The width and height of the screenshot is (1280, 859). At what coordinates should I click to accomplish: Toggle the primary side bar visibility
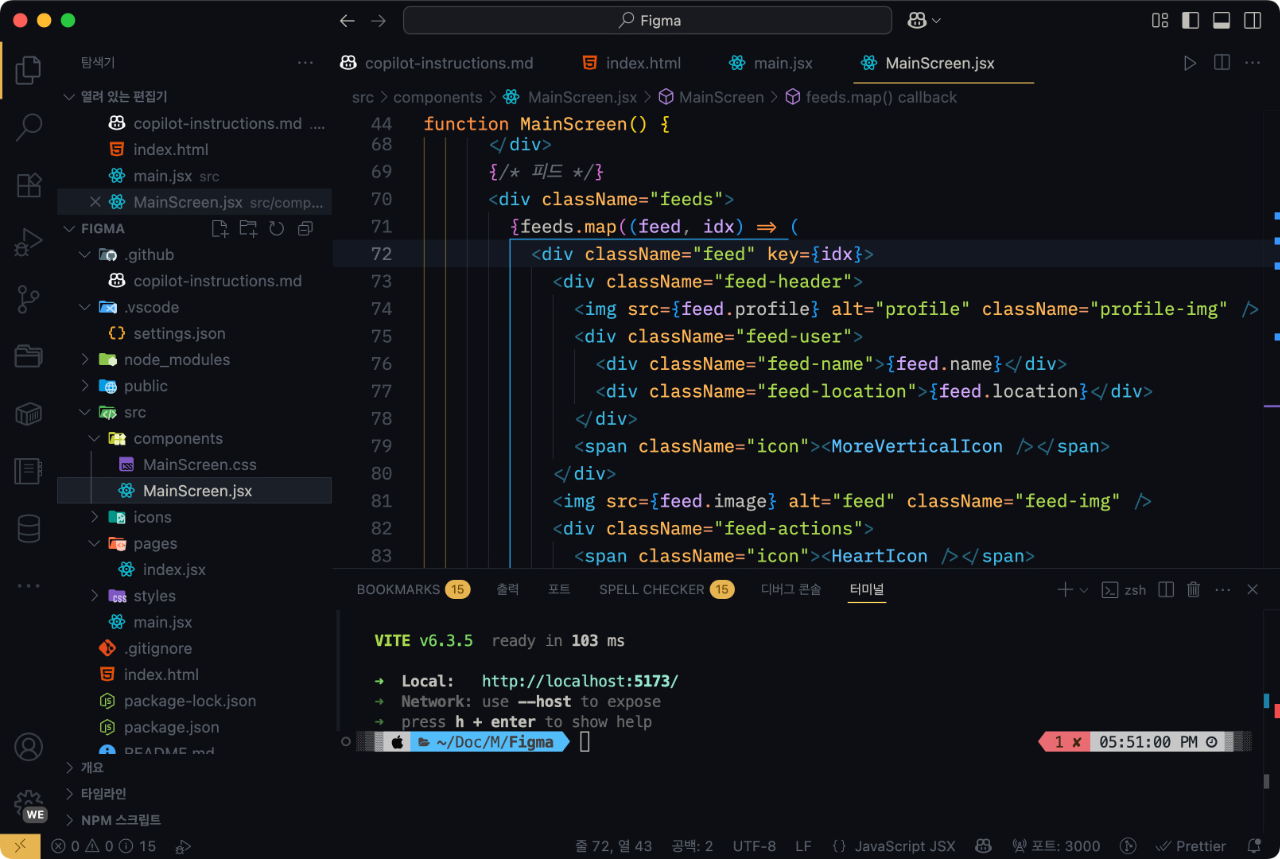1190,20
